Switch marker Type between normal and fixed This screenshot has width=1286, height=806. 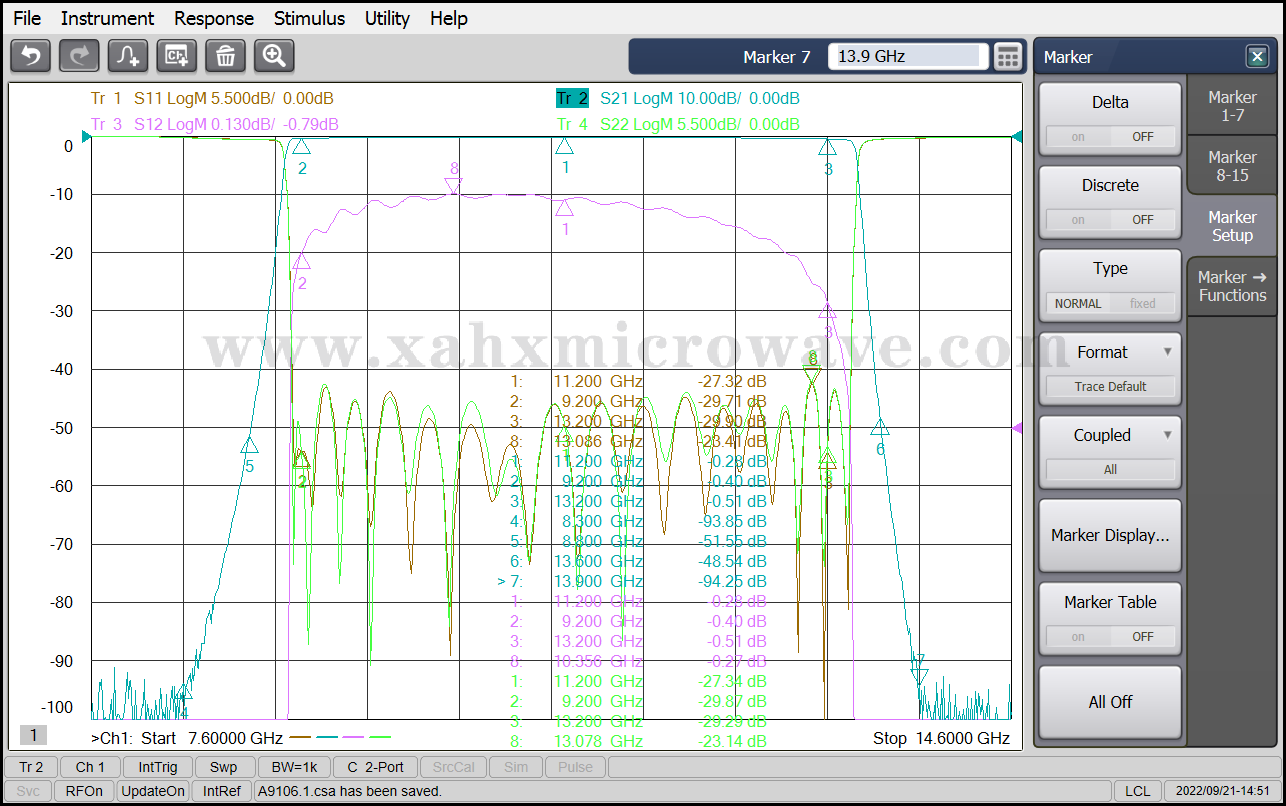[x=1110, y=303]
